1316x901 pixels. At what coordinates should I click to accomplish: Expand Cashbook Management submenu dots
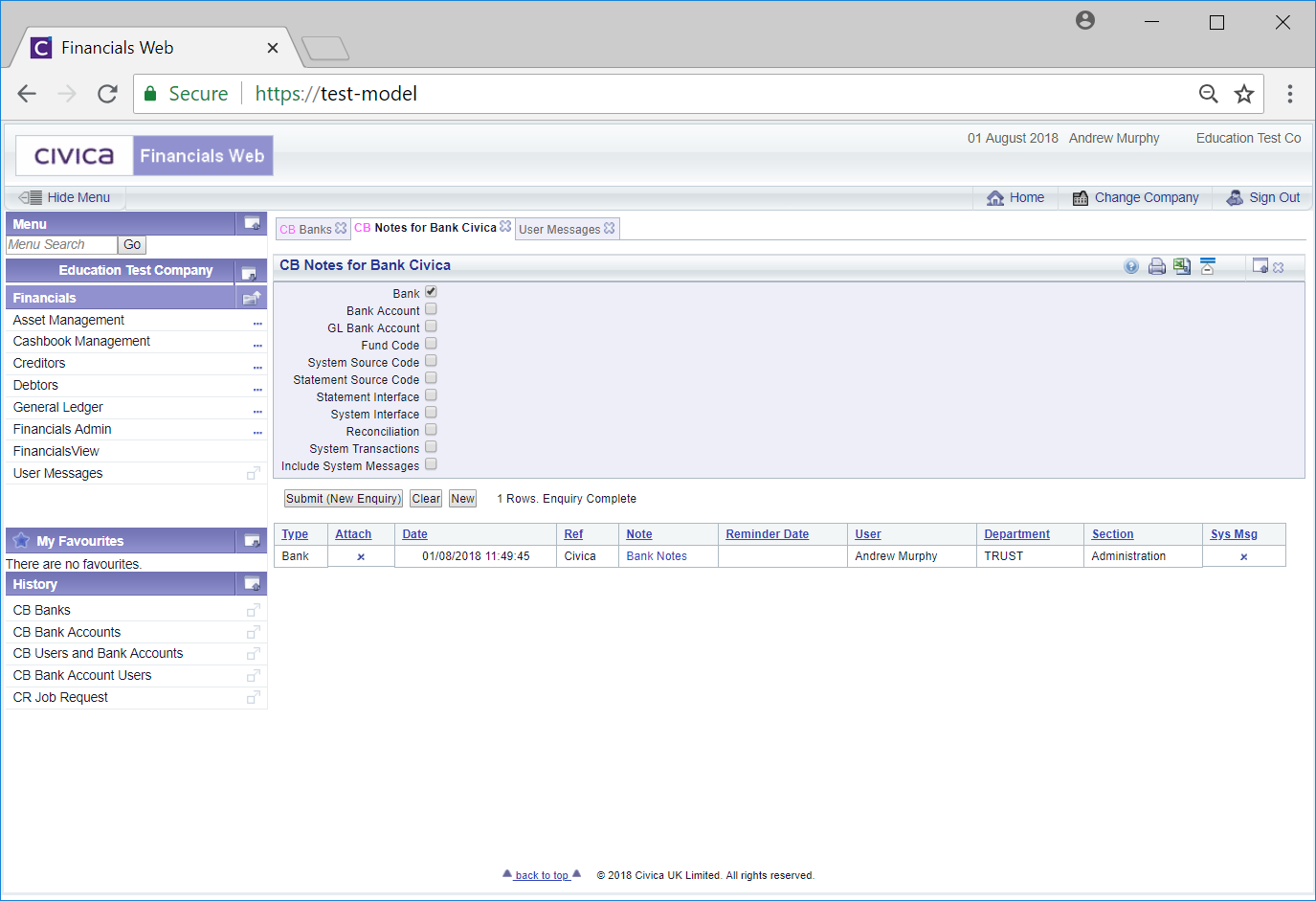[257, 345]
